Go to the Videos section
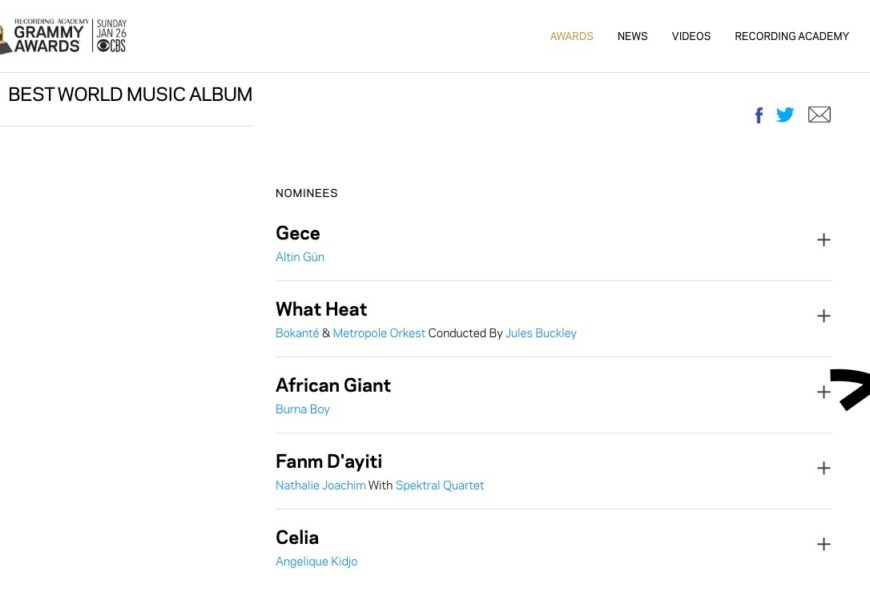The width and height of the screenshot is (870, 600). point(691,37)
